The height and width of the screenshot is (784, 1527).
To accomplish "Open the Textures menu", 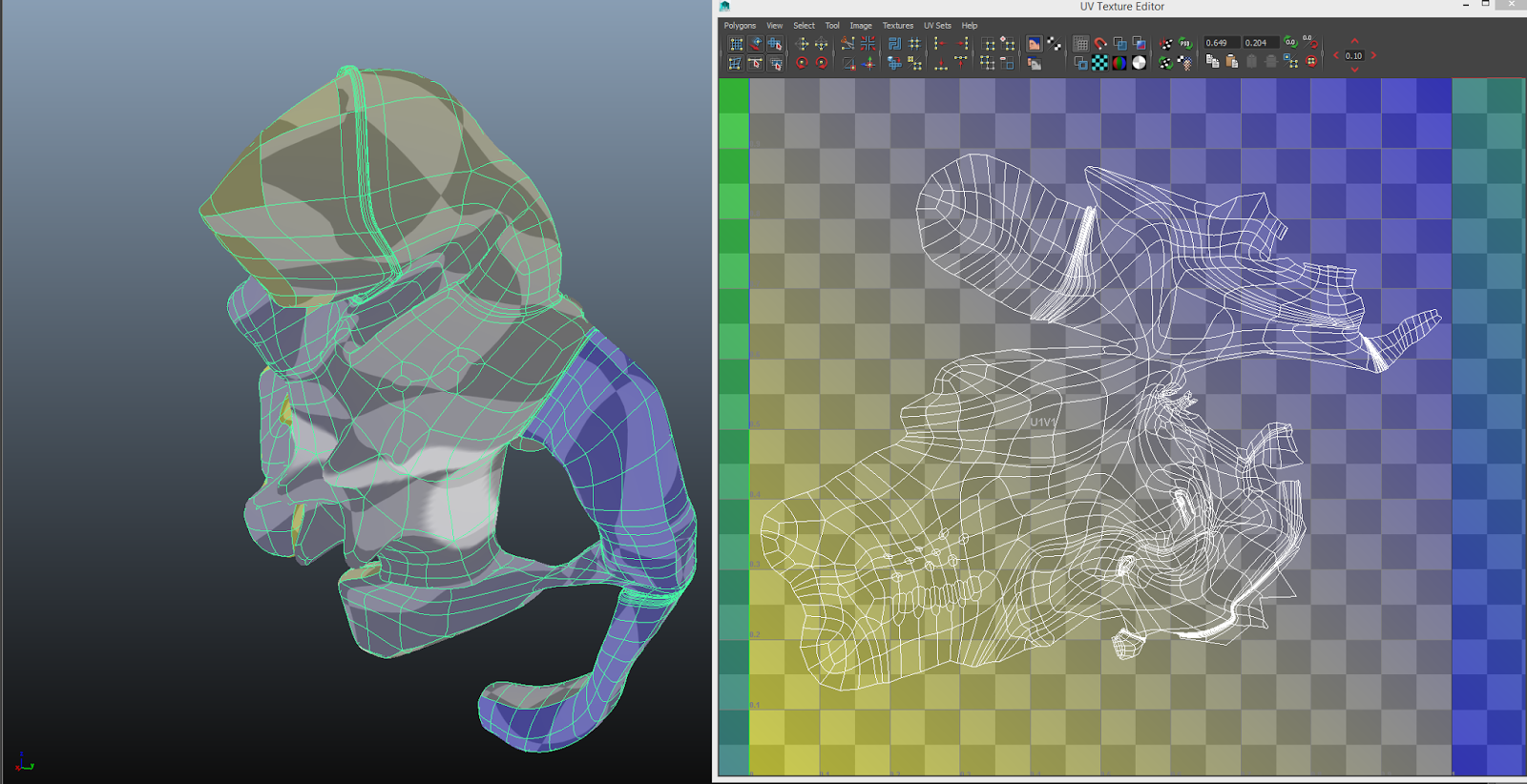I will pyautogui.click(x=897, y=26).
